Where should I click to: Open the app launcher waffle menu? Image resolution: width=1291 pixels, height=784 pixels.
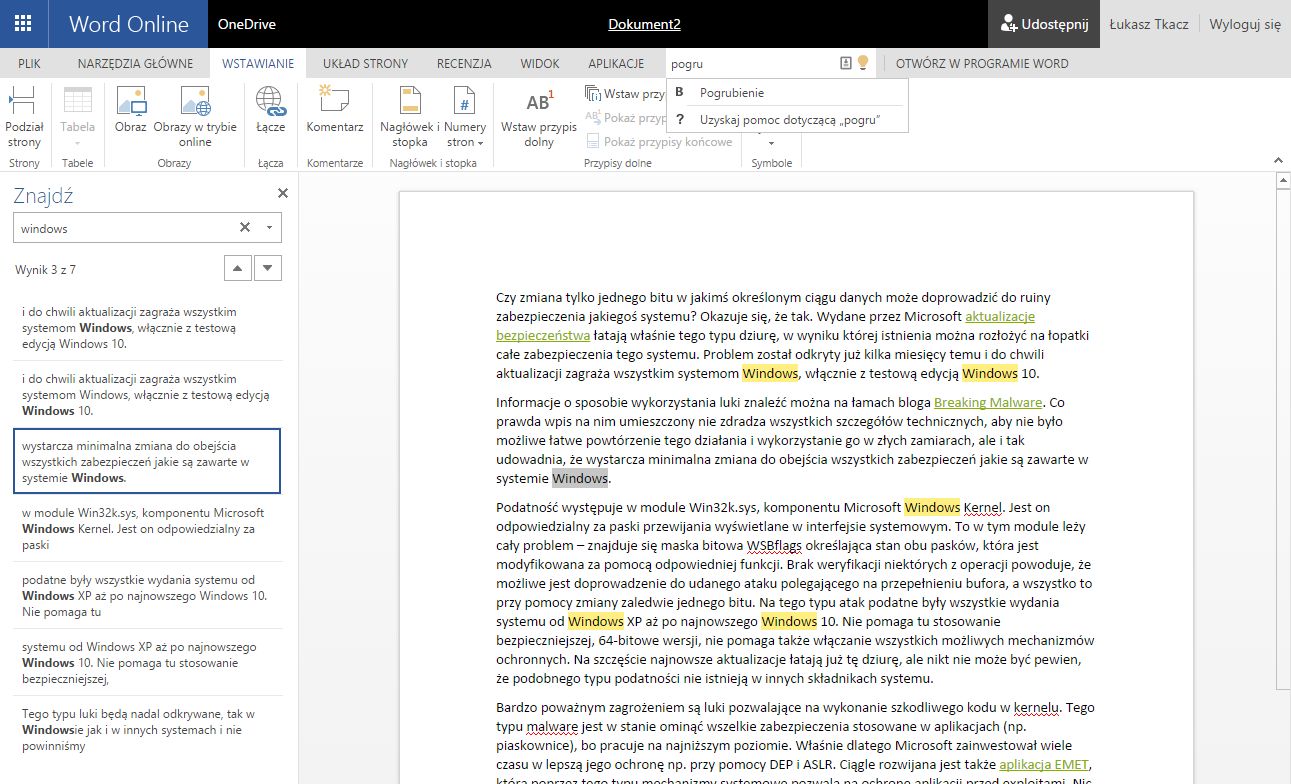coord(24,24)
